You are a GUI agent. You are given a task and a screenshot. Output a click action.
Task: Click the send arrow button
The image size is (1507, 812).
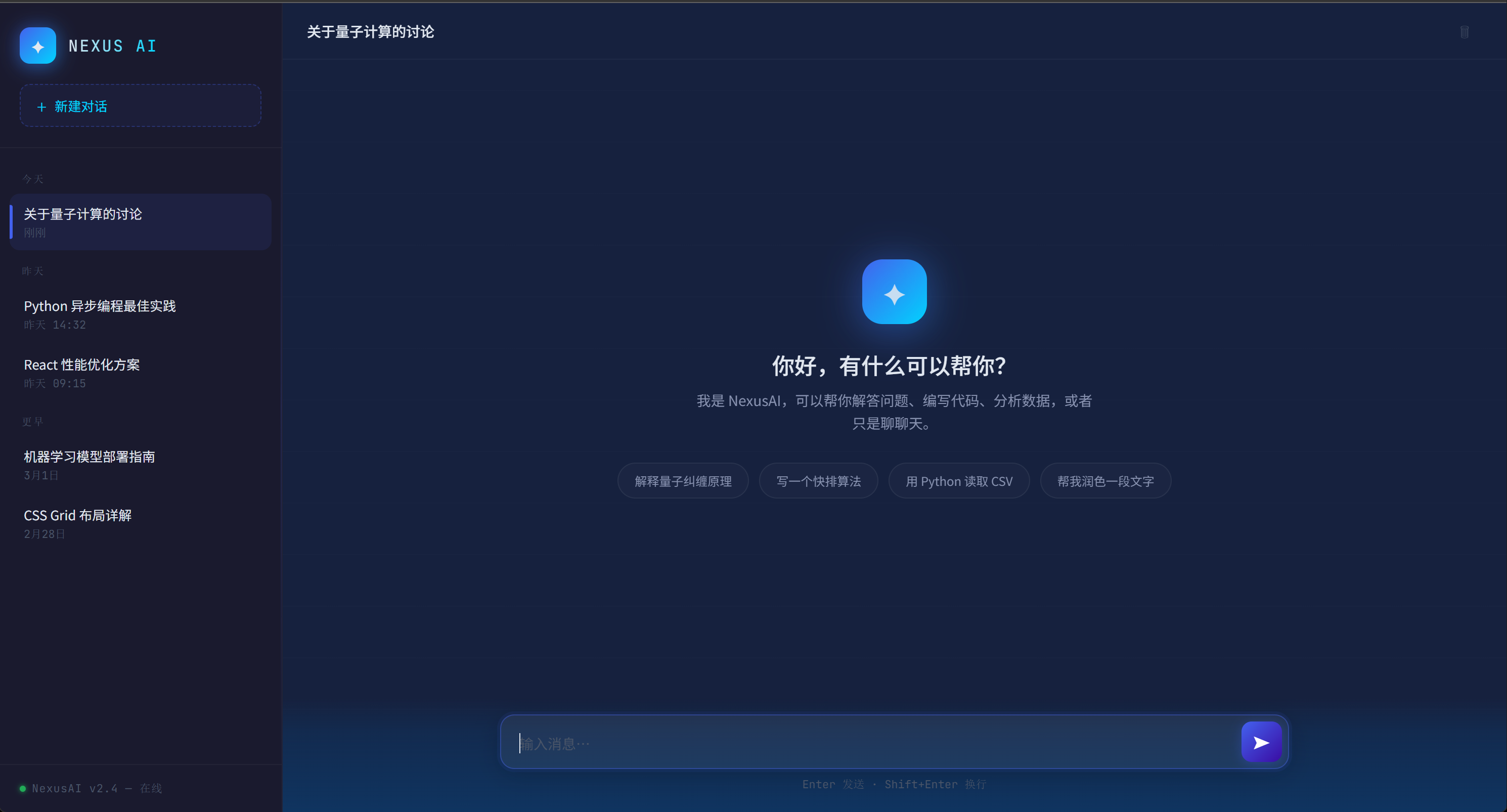point(1261,742)
